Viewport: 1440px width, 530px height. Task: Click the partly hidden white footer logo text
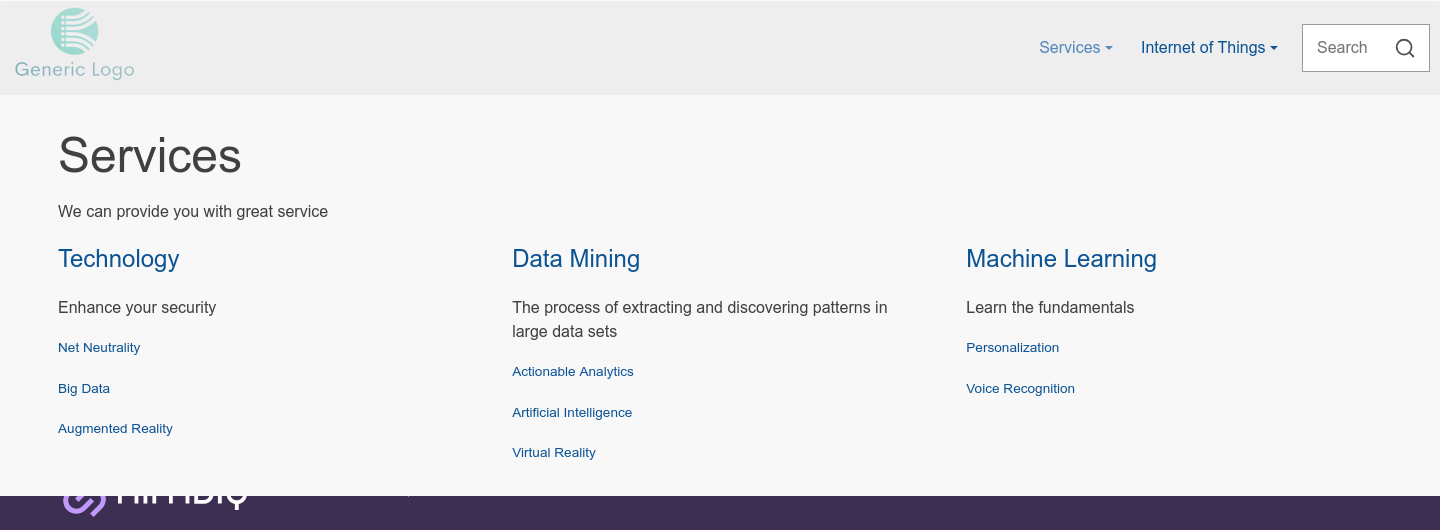tap(182, 502)
